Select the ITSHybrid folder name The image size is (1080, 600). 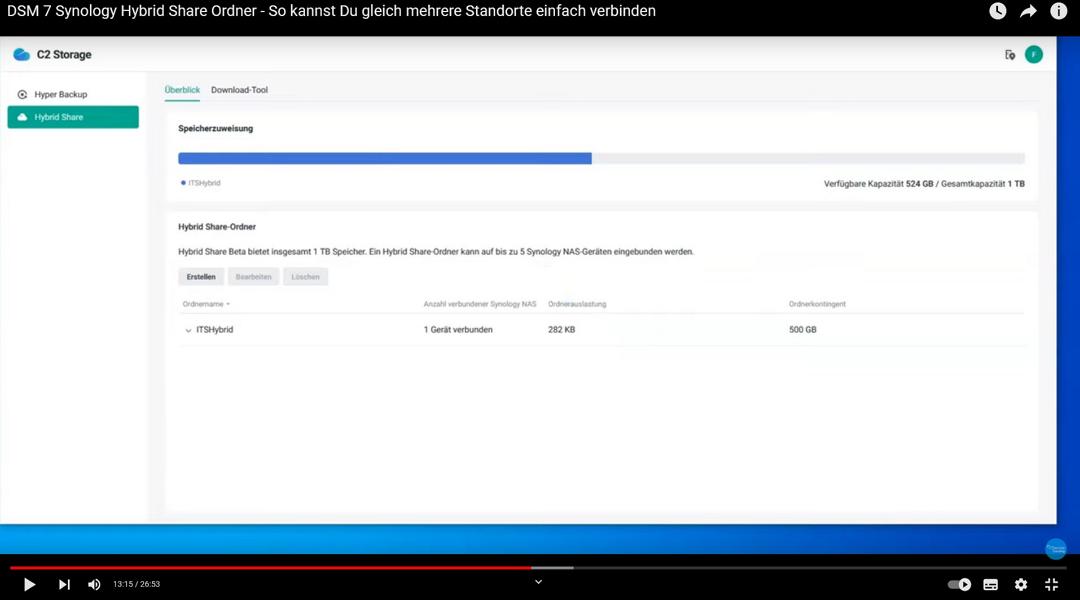pyautogui.click(x=214, y=330)
